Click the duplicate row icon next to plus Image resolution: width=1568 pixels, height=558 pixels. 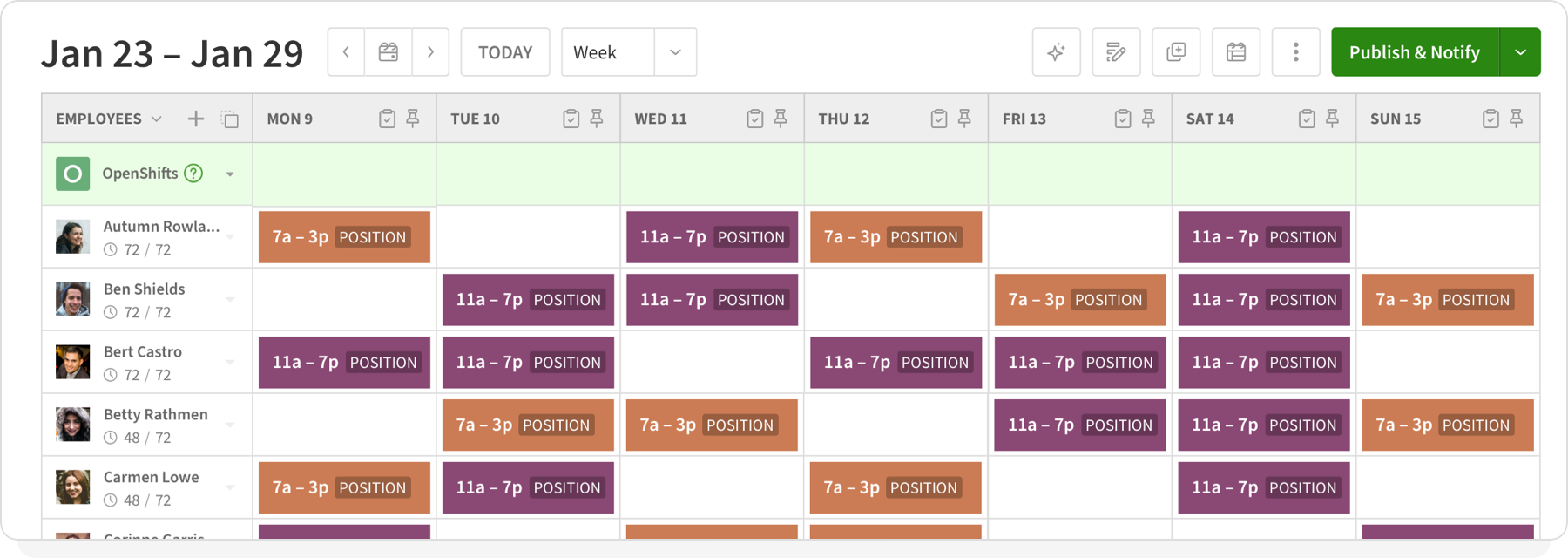228,119
